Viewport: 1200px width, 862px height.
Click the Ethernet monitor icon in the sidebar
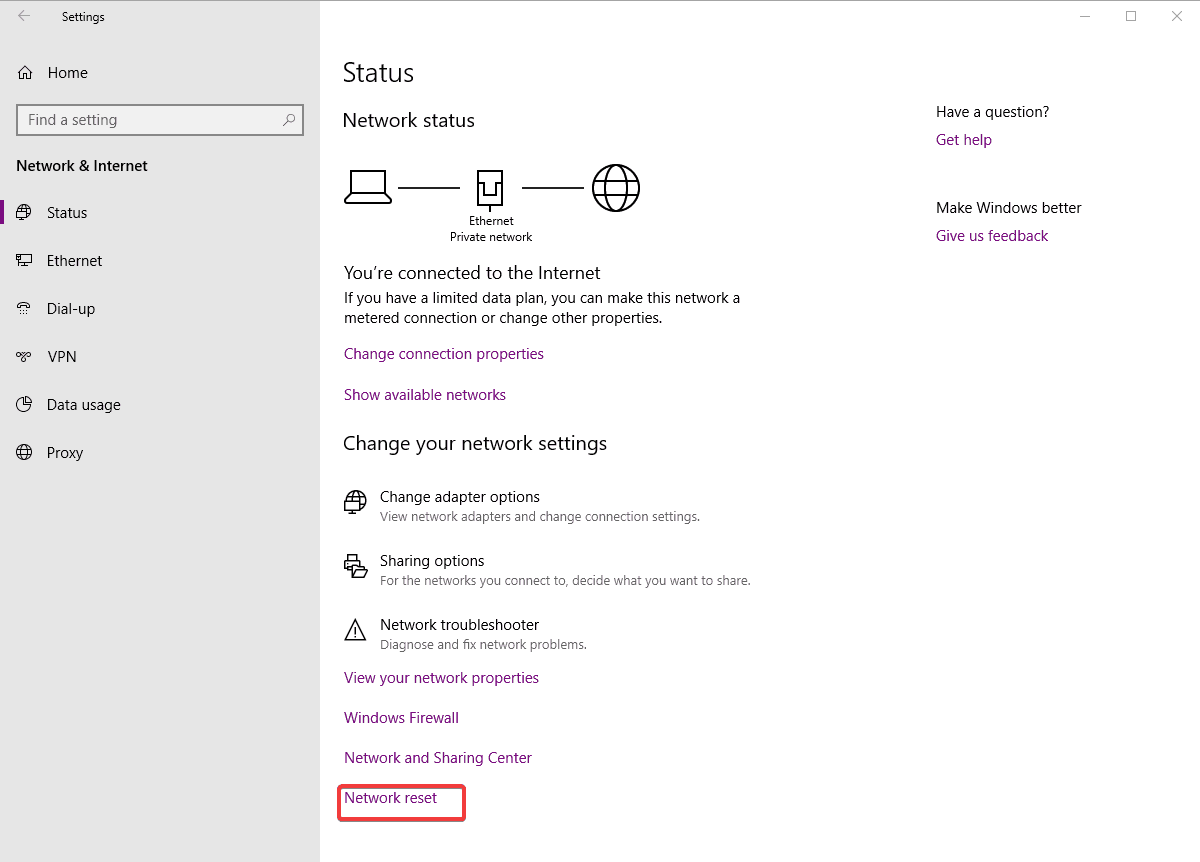[x=24, y=260]
